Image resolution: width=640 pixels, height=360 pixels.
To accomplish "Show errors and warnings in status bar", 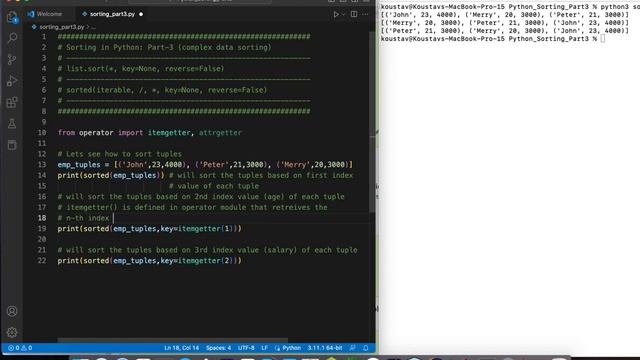I will (x=20, y=348).
